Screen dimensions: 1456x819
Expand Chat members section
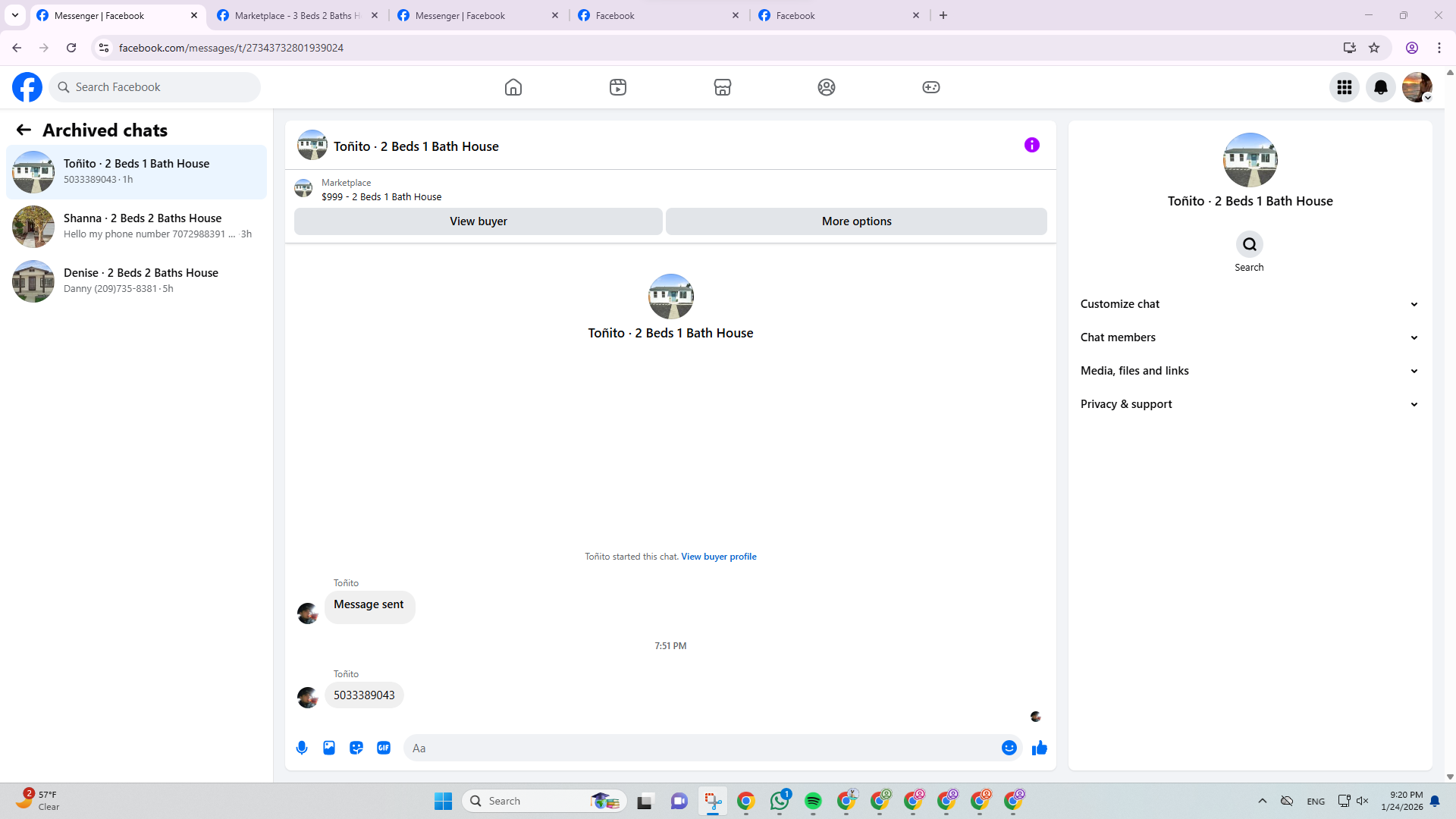pyautogui.click(x=1249, y=337)
